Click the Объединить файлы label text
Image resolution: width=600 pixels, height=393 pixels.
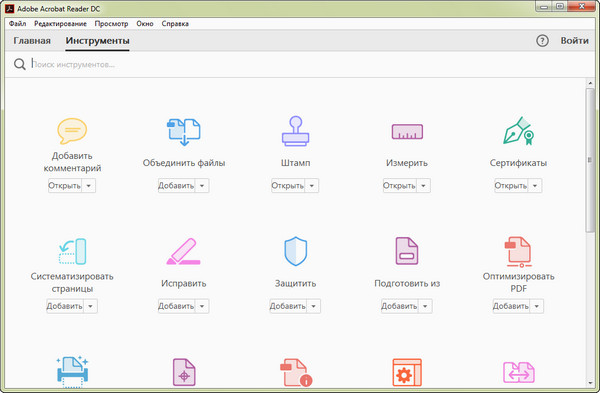click(184, 163)
